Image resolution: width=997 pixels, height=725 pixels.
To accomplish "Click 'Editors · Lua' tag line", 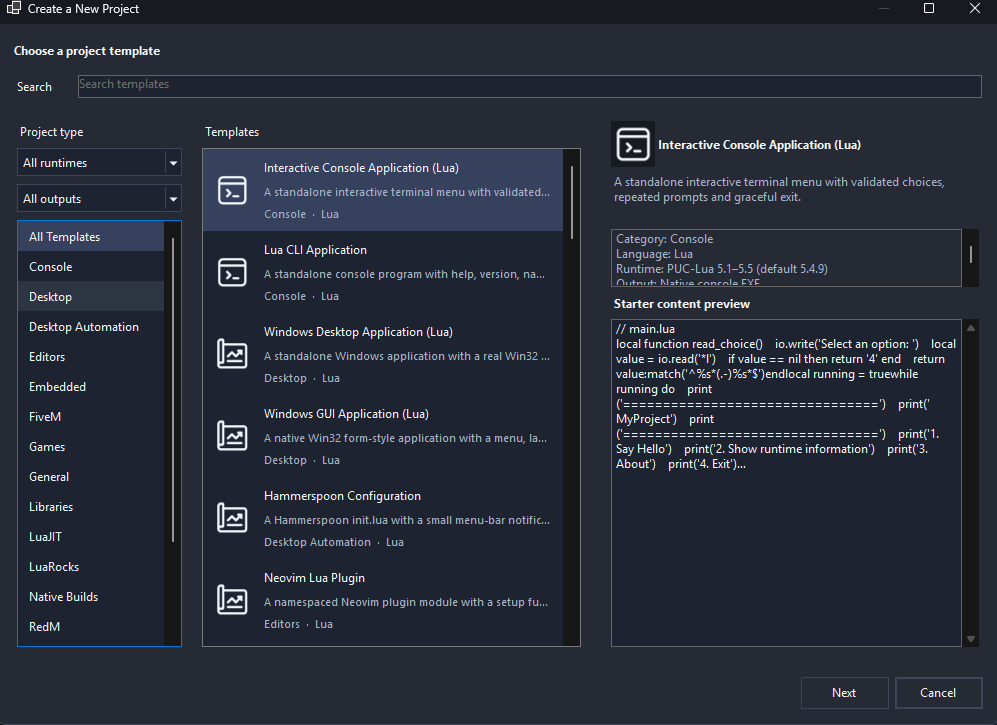I will pos(298,625).
